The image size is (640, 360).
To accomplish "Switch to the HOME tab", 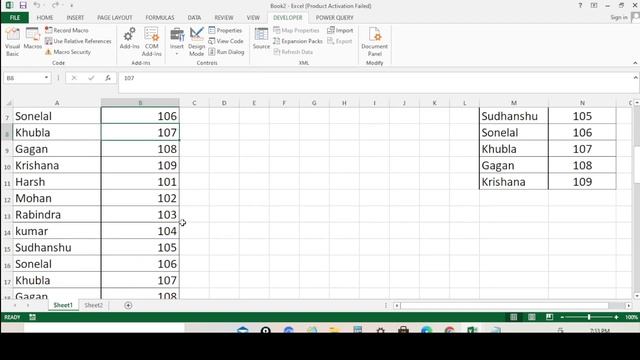I will pyautogui.click(x=45, y=18).
